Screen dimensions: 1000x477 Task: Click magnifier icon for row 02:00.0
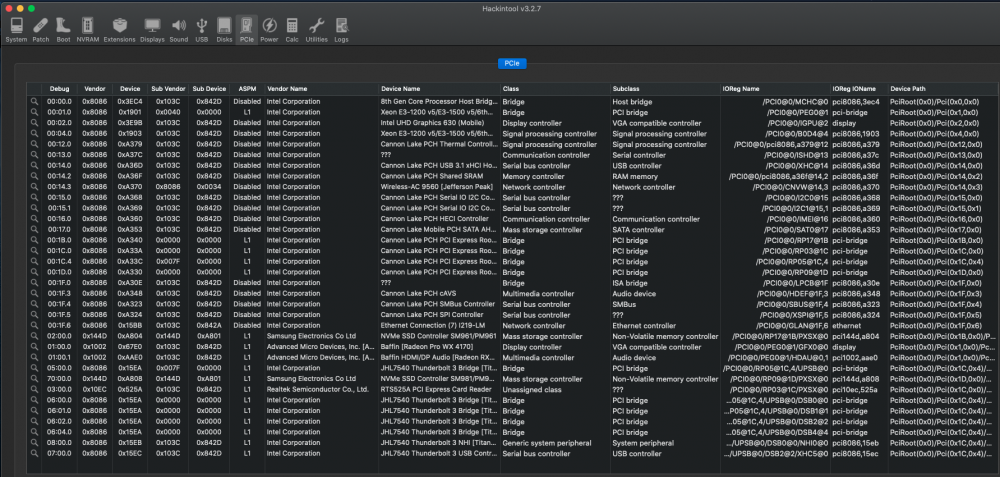click(x=34, y=336)
